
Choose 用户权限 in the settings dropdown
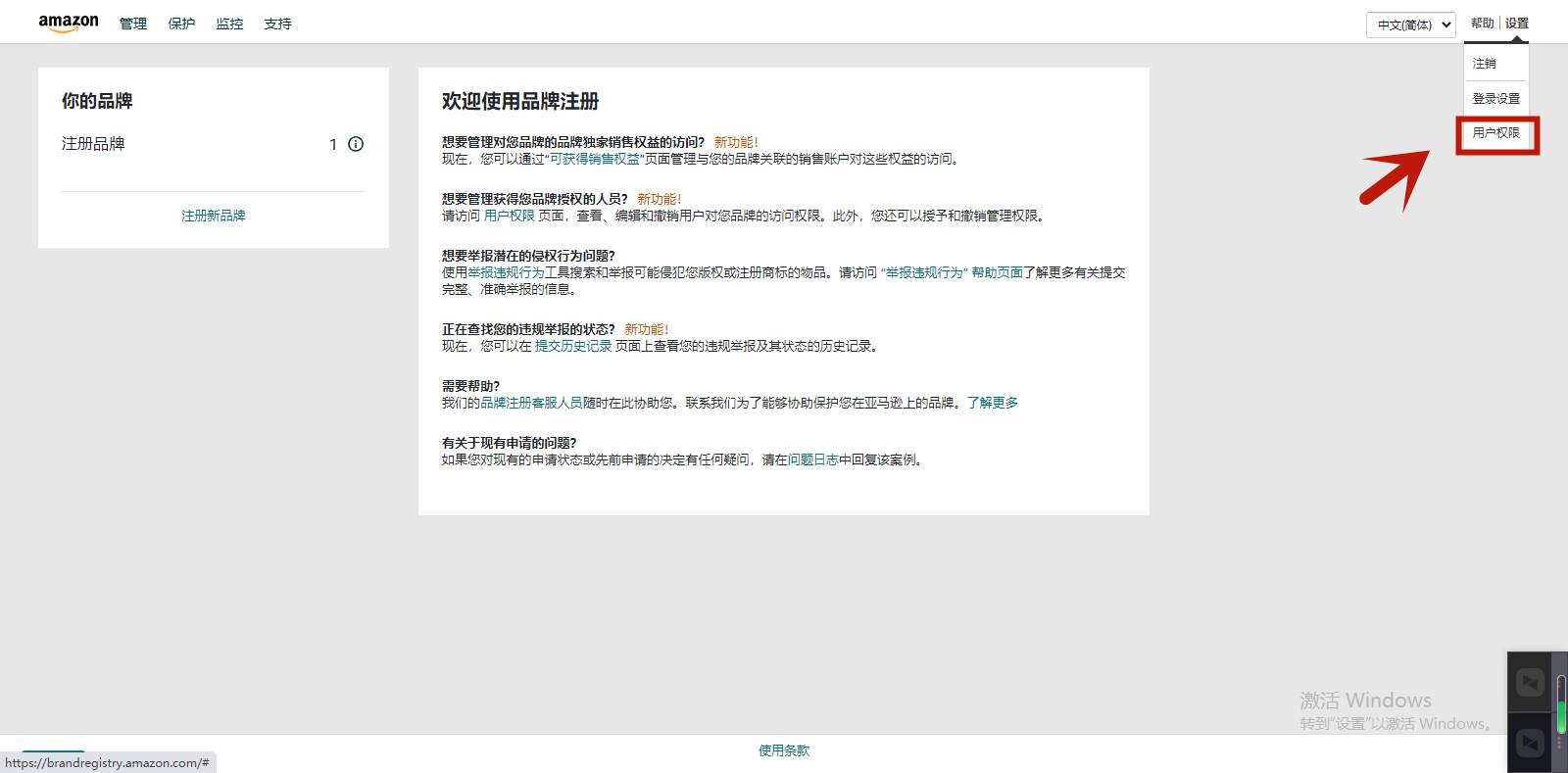pos(1495,133)
